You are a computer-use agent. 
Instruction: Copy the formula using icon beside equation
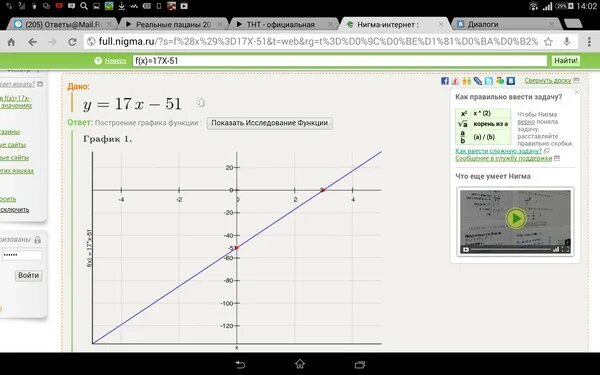[x=201, y=102]
